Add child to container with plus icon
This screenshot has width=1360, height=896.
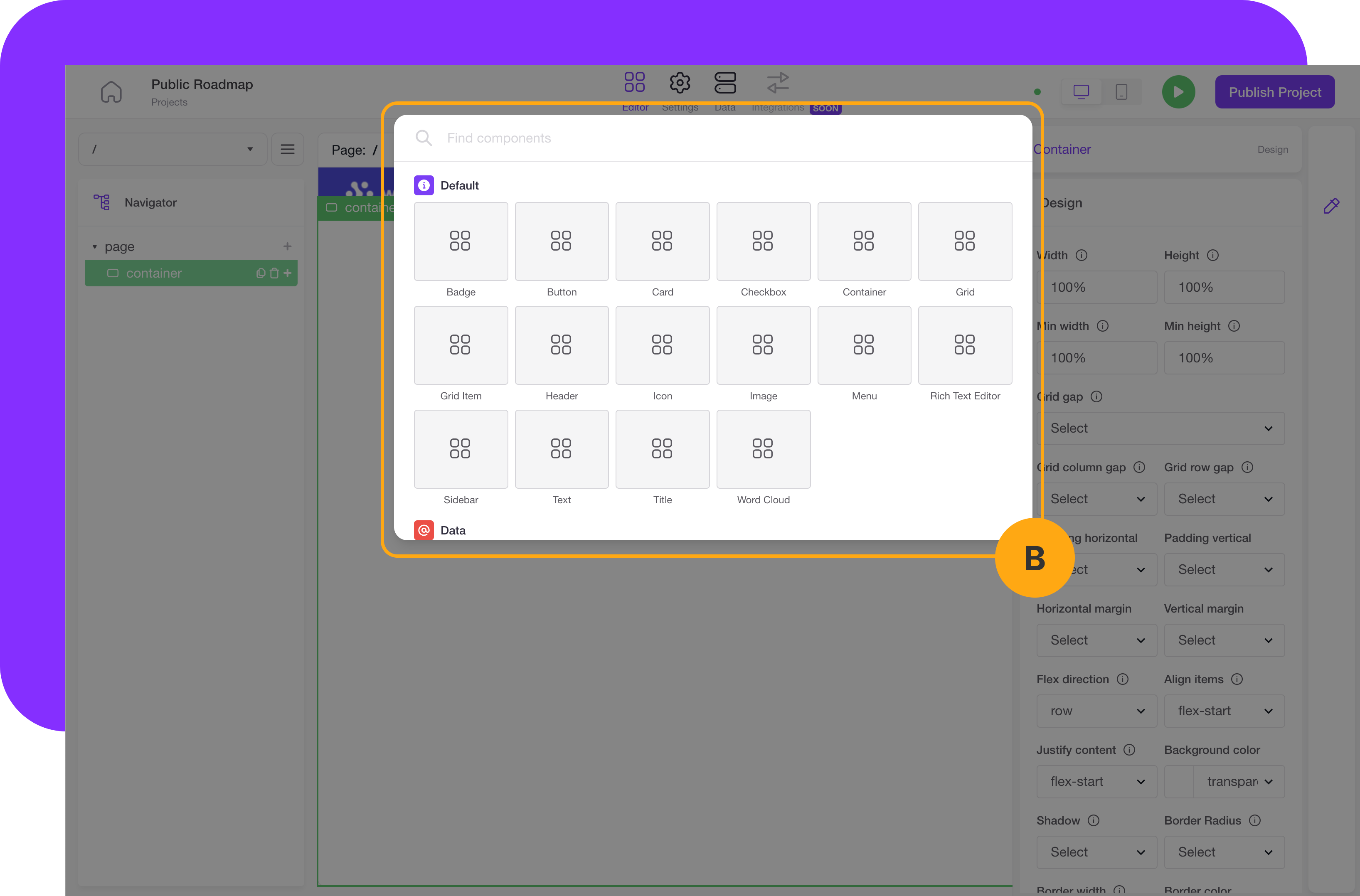point(288,273)
